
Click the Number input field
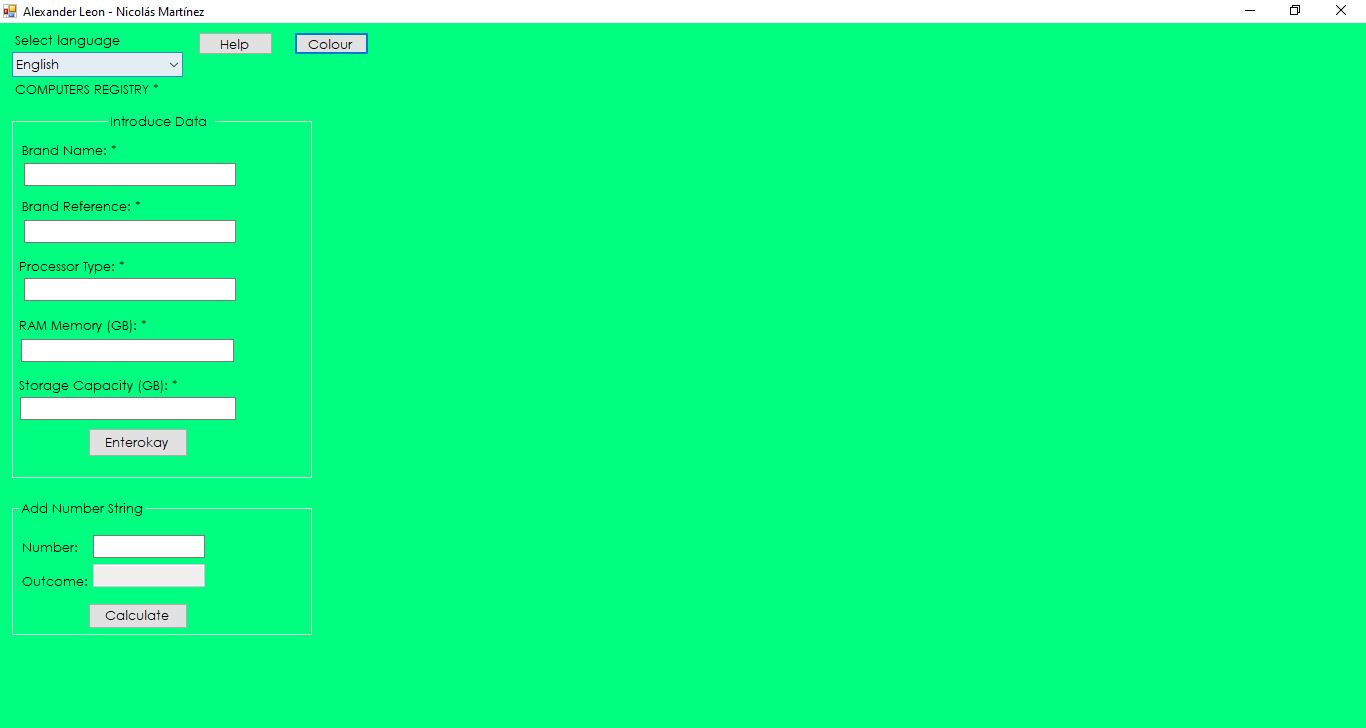(148, 546)
